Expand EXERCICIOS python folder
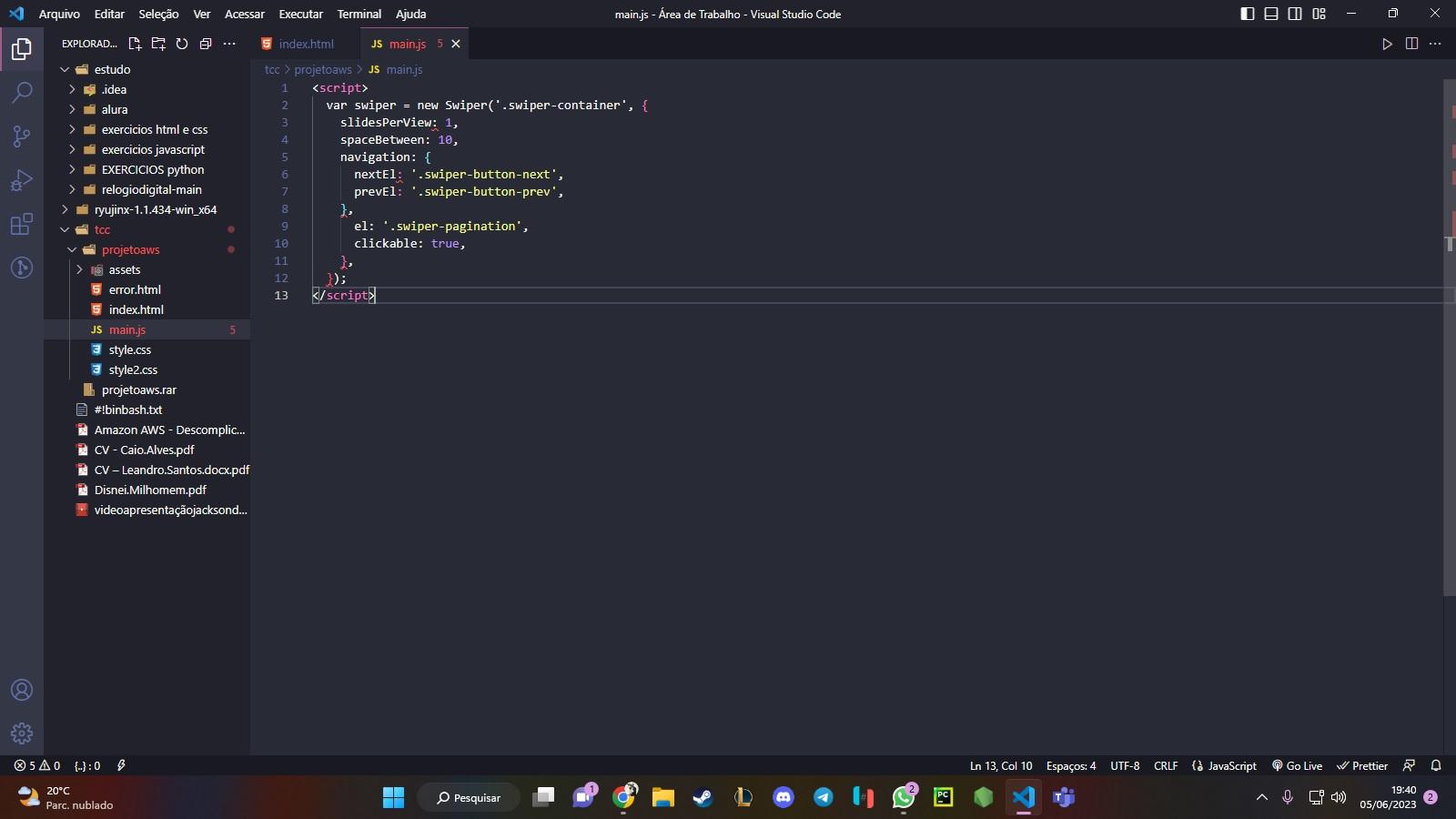 153,169
